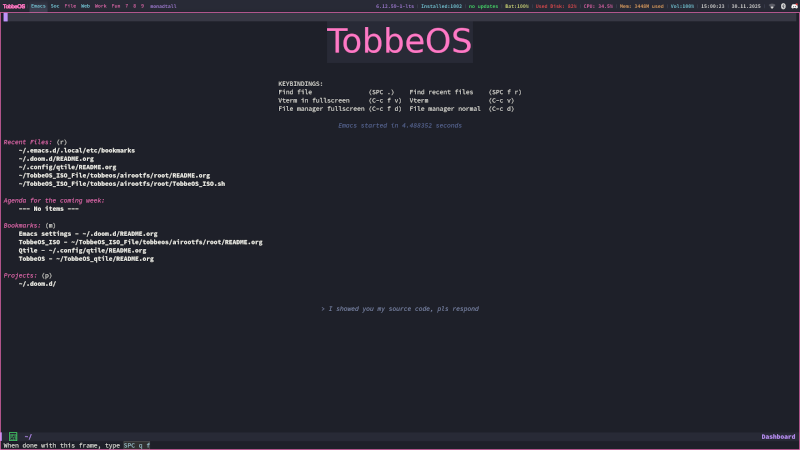Switch to the Fun workspace
800x450 pixels.
116,6
